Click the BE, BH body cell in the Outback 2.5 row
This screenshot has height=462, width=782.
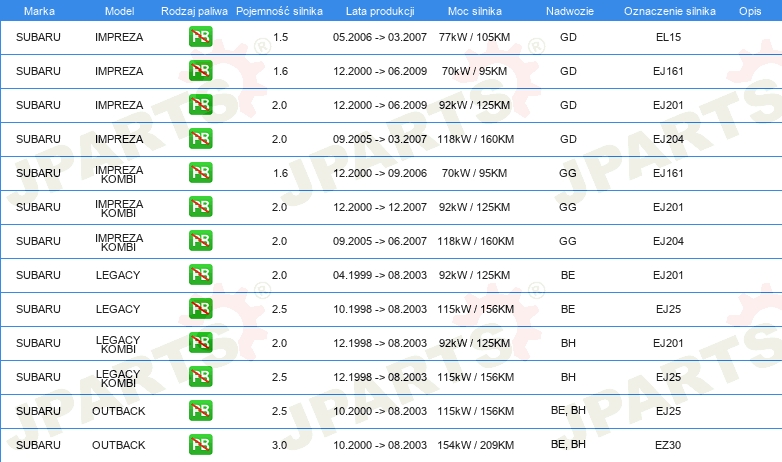click(568, 411)
